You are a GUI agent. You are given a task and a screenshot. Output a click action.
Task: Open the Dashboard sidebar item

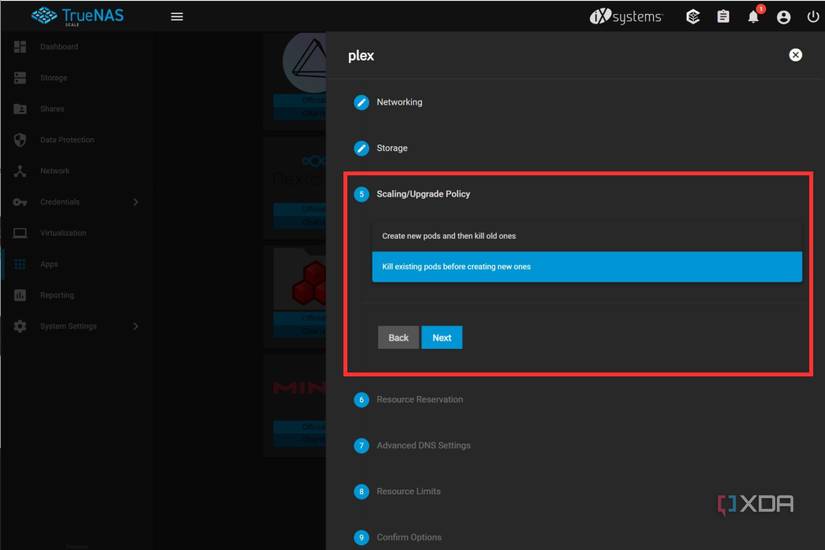pyautogui.click(x=59, y=46)
